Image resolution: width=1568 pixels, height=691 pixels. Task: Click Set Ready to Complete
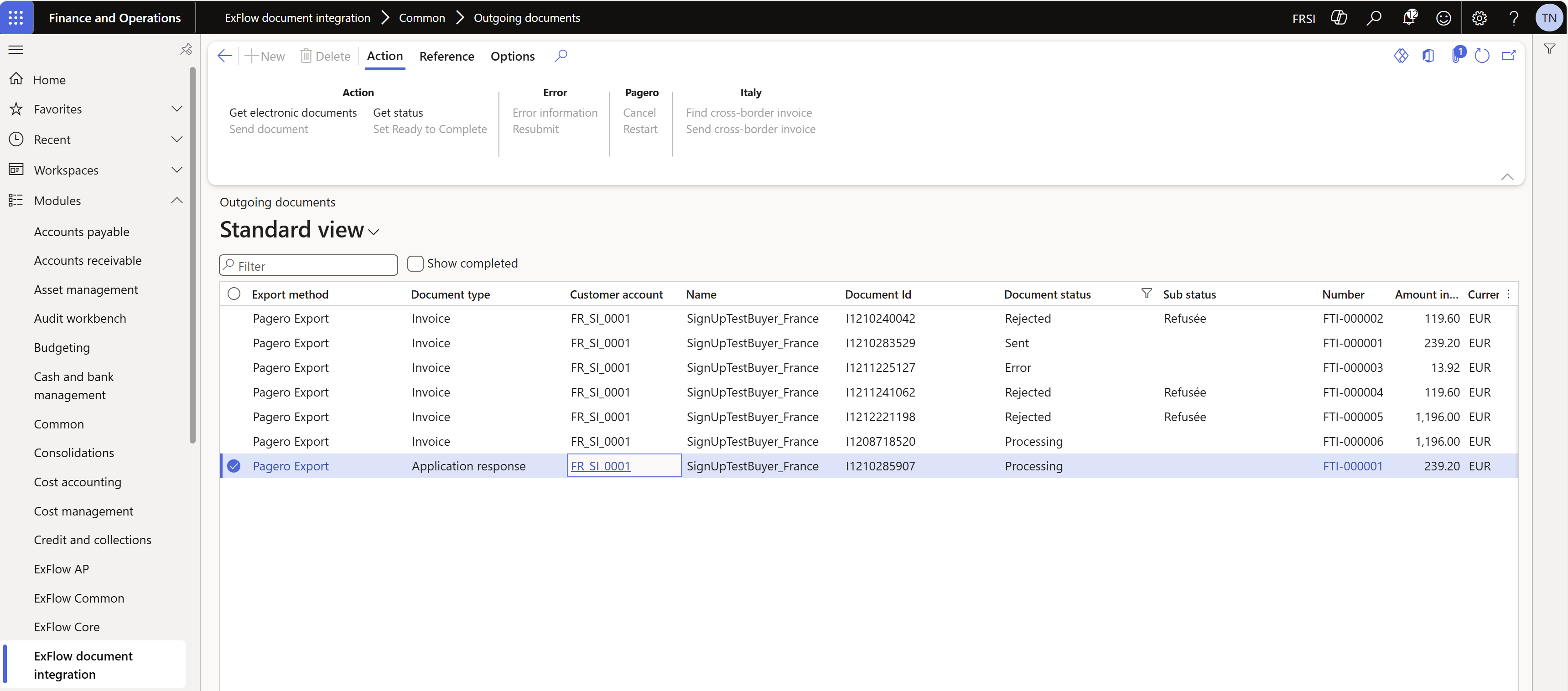430,129
